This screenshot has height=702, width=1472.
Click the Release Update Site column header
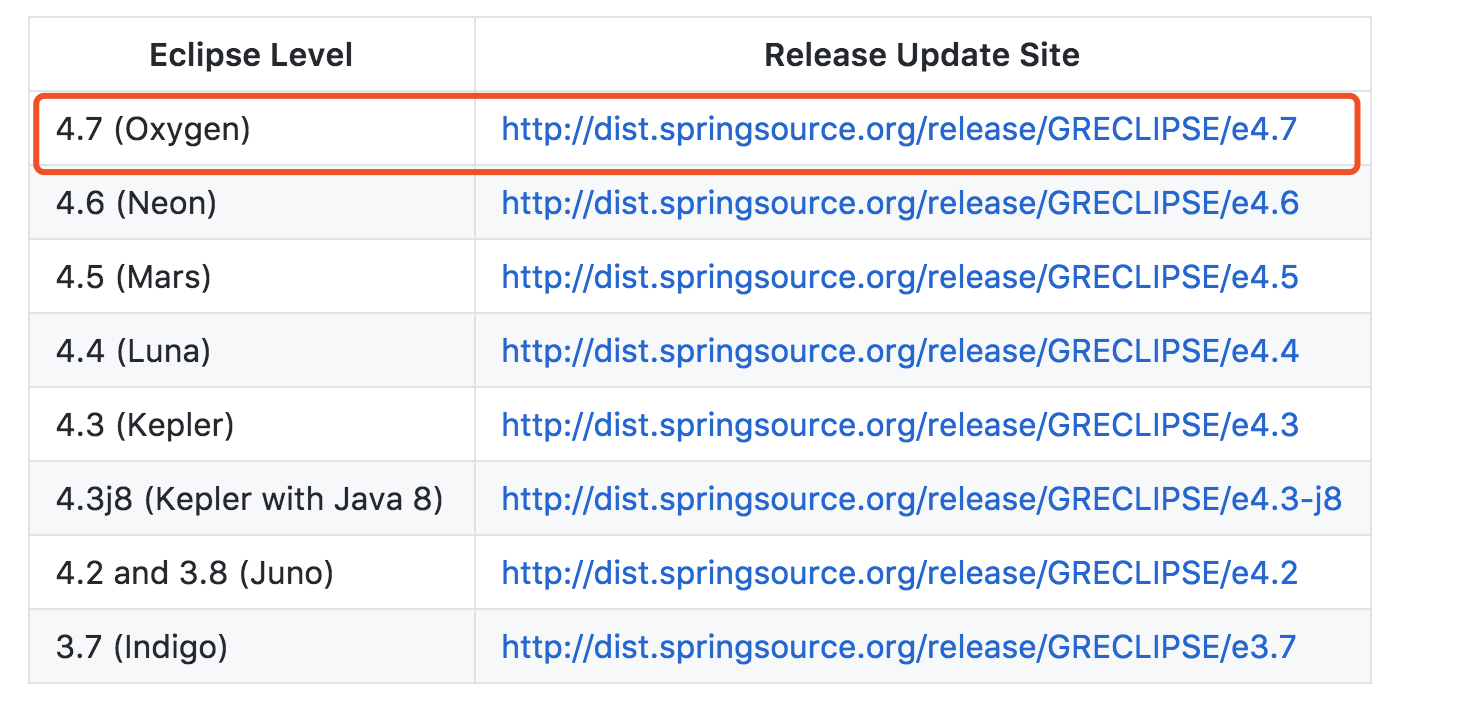pyautogui.click(x=922, y=55)
